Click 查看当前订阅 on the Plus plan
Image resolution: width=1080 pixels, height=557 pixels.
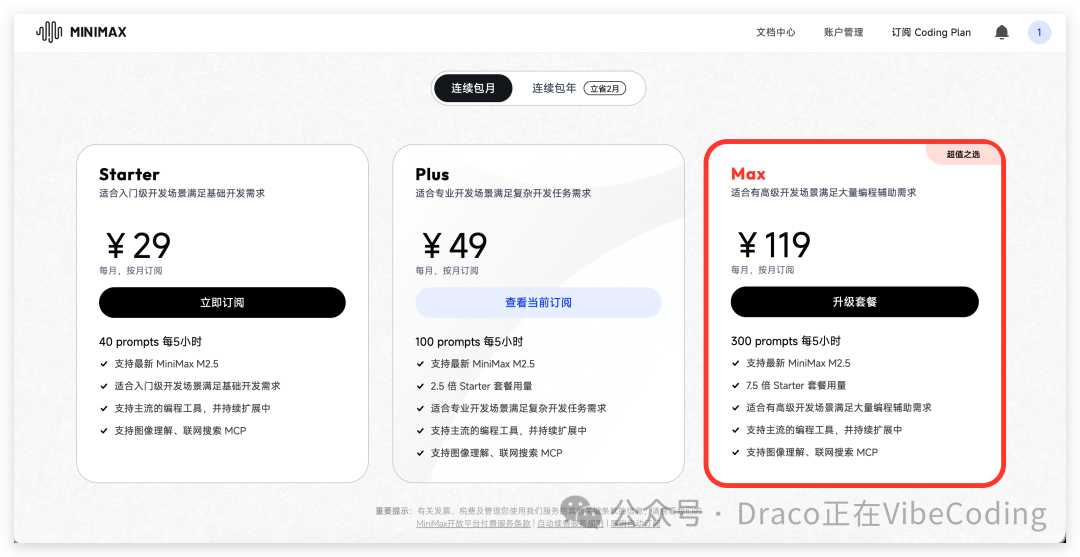538,302
